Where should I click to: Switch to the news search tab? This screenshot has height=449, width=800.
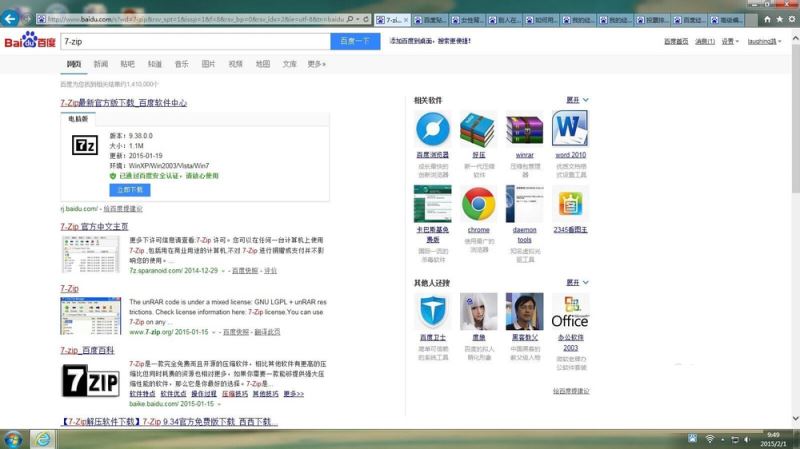(101, 64)
